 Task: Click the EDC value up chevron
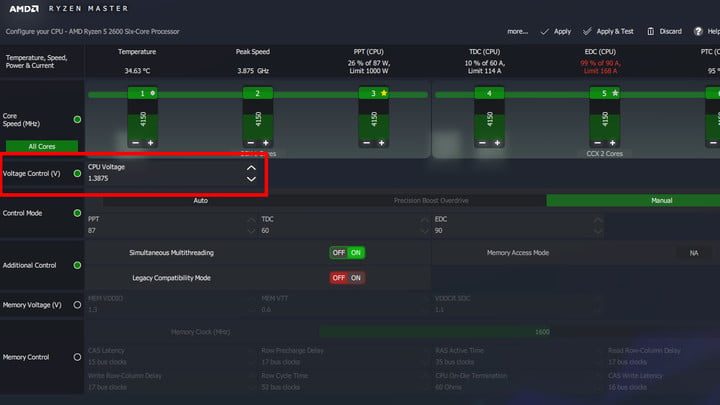point(597,220)
